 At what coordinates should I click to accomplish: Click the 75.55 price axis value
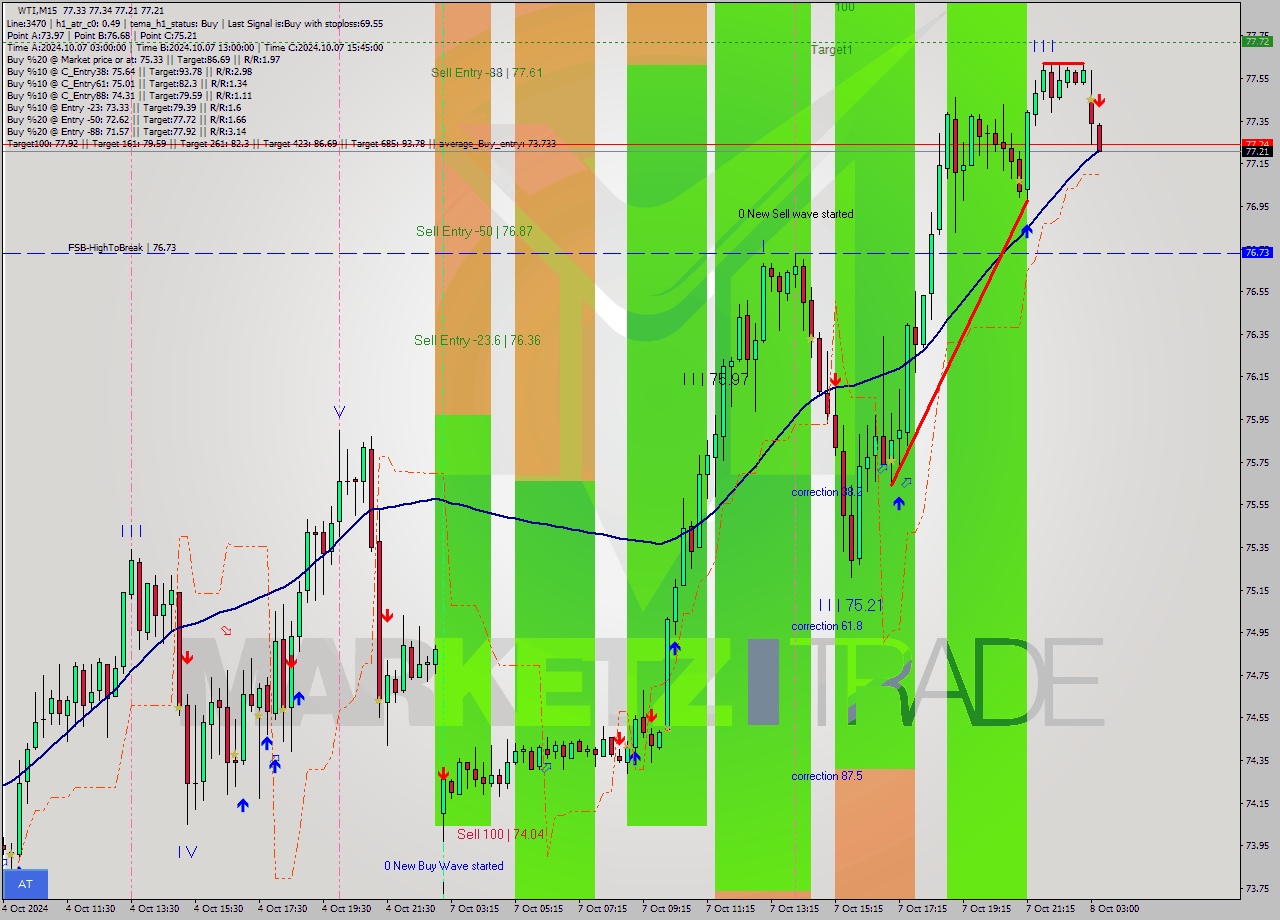point(1257,505)
